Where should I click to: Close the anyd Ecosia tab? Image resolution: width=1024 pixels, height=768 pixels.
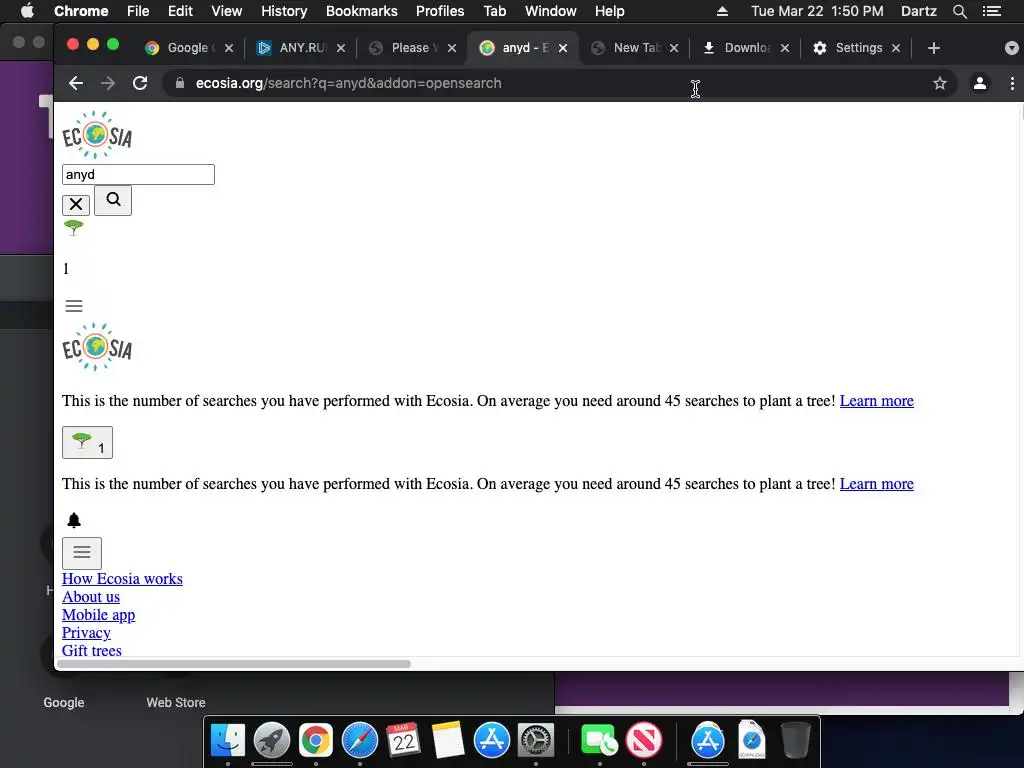click(x=563, y=48)
